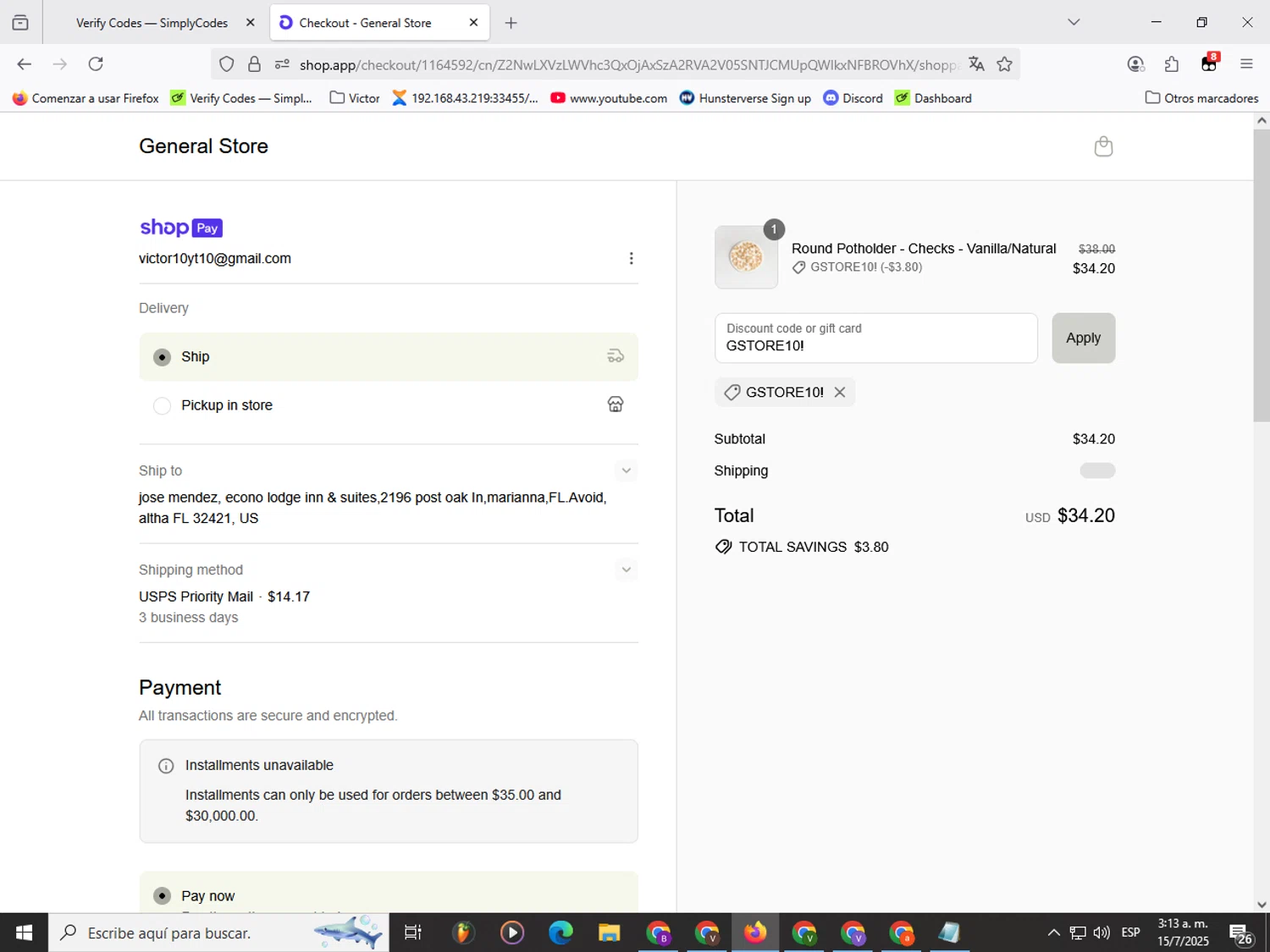The image size is (1270, 952).
Task: Show hidden system tray icons
Action: 1053,933
